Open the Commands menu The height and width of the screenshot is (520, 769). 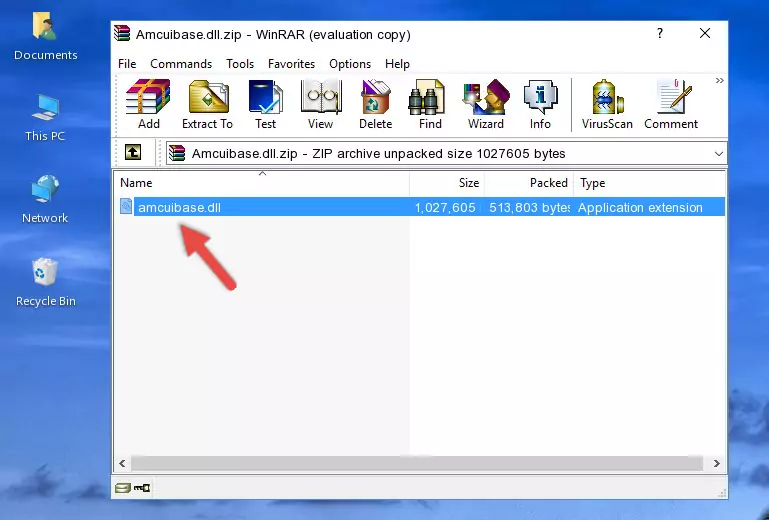point(181,64)
